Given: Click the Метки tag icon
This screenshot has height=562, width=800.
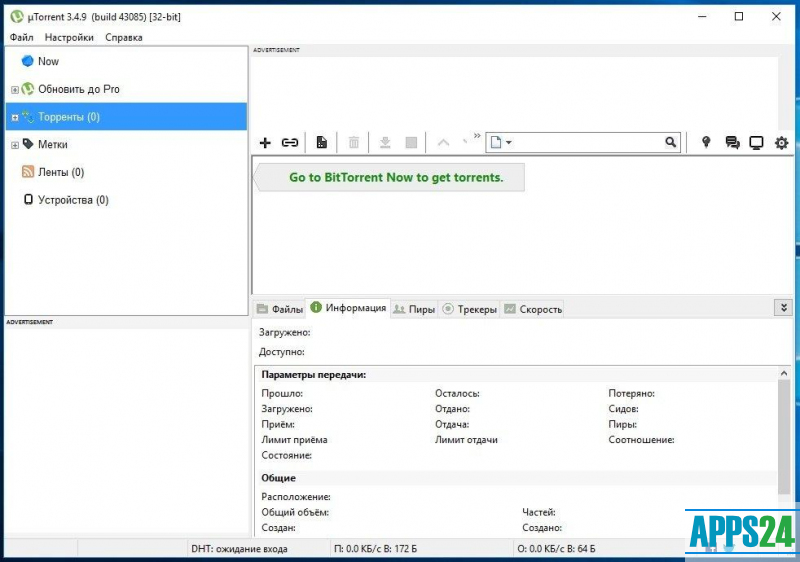Looking at the screenshot, I should (28, 144).
